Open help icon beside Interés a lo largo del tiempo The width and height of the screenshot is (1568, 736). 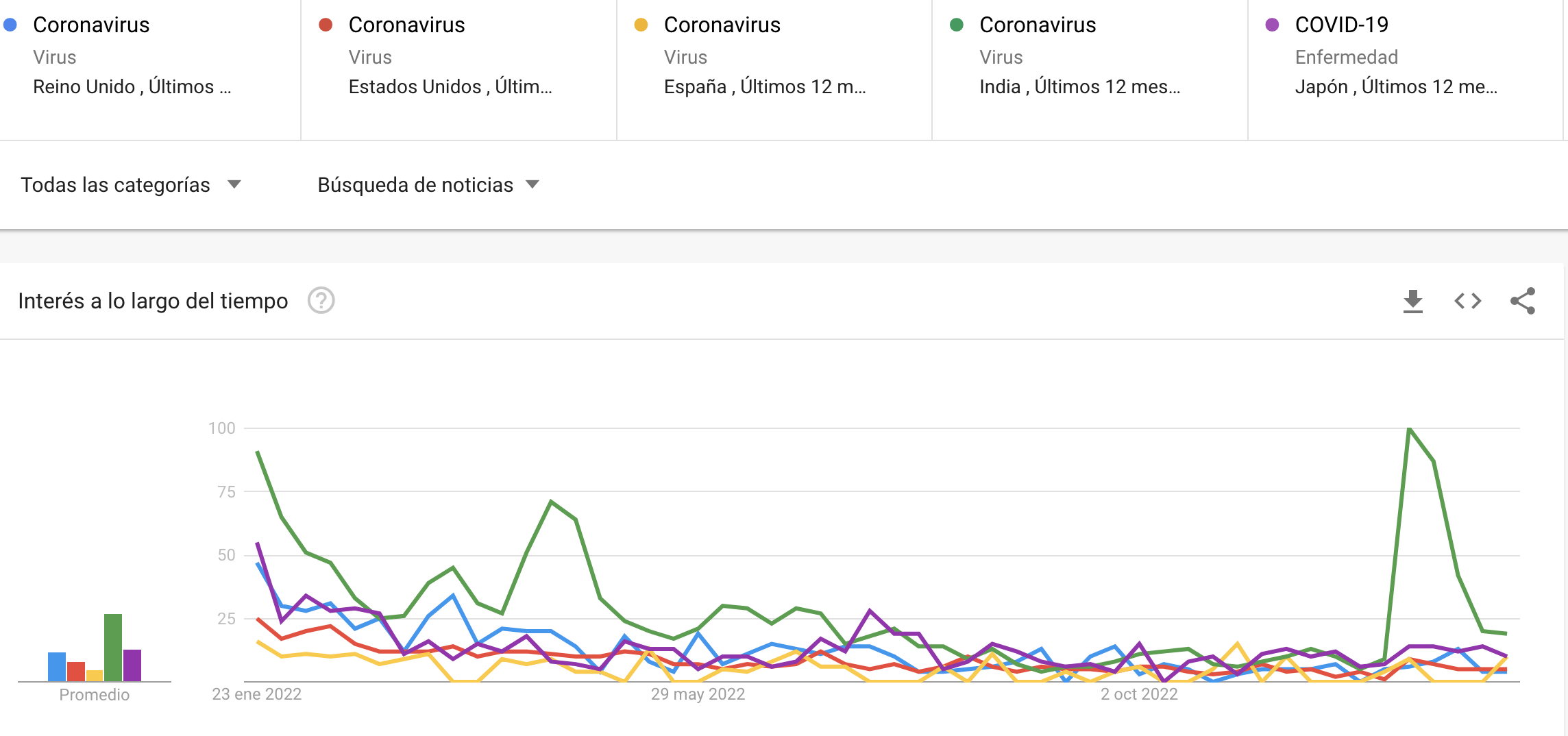tap(321, 300)
